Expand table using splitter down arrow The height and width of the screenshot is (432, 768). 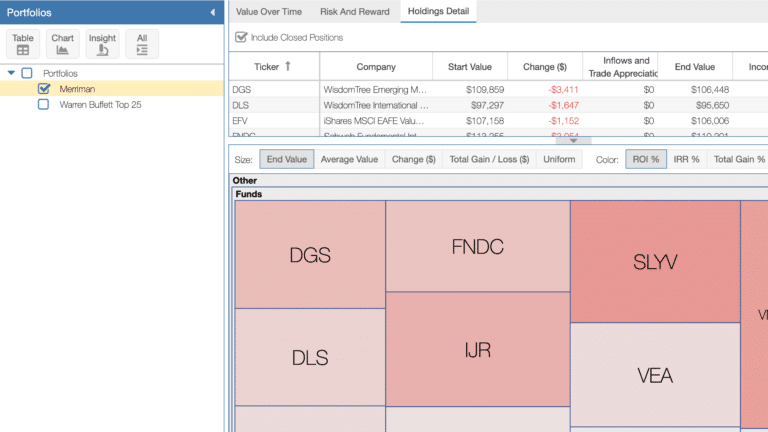573,141
